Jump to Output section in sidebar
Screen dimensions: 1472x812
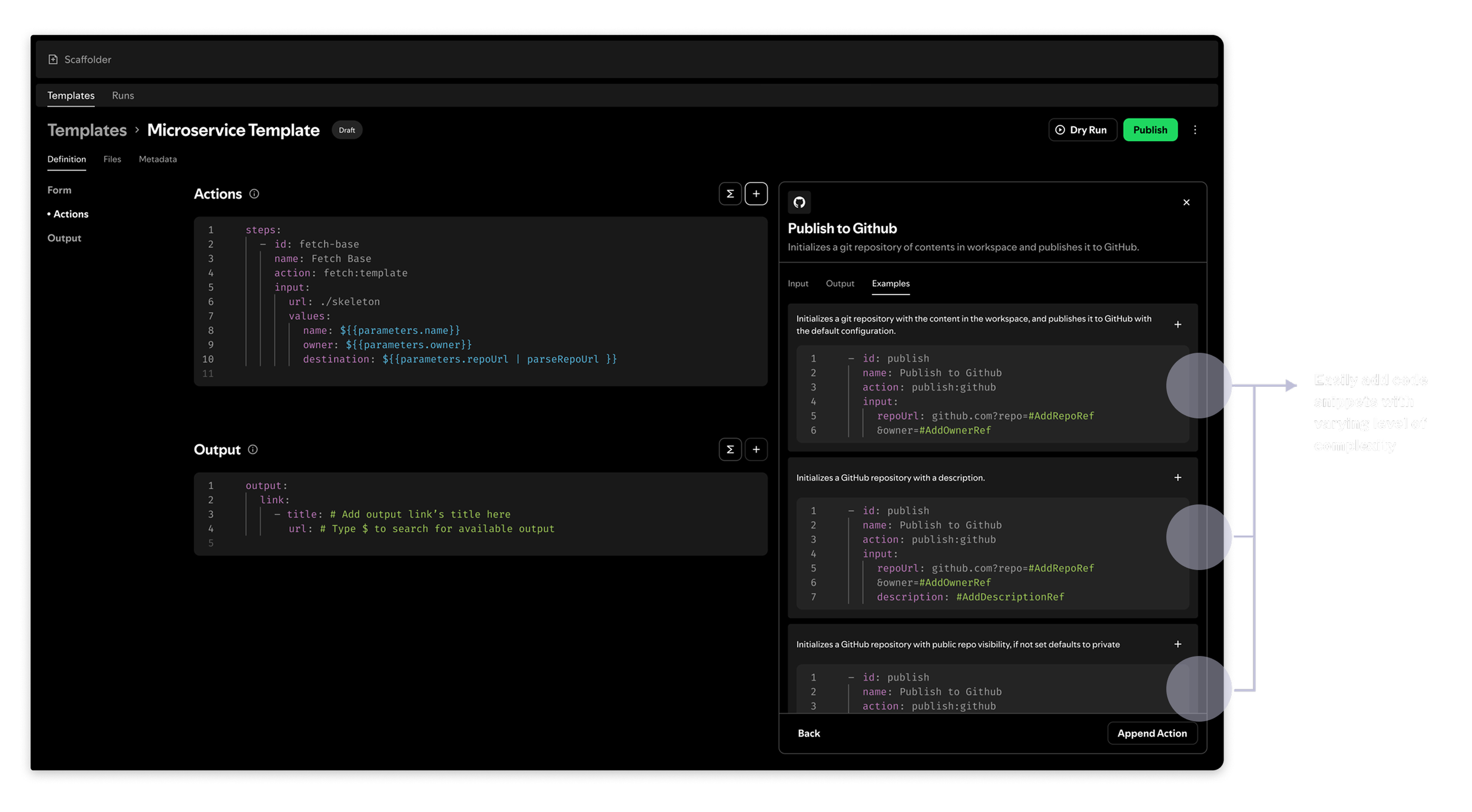(x=64, y=238)
